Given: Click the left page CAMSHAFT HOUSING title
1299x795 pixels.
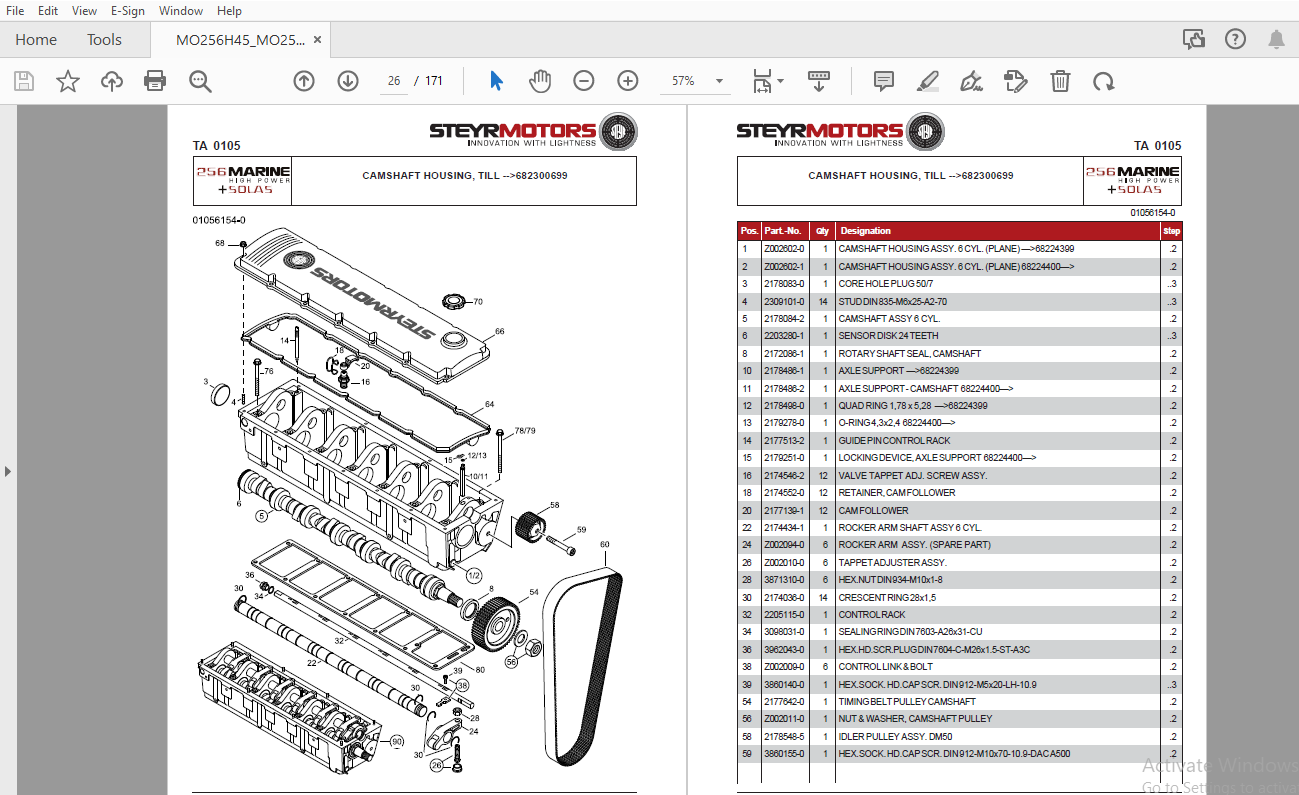Looking at the screenshot, I should click(x=464, y=176).
